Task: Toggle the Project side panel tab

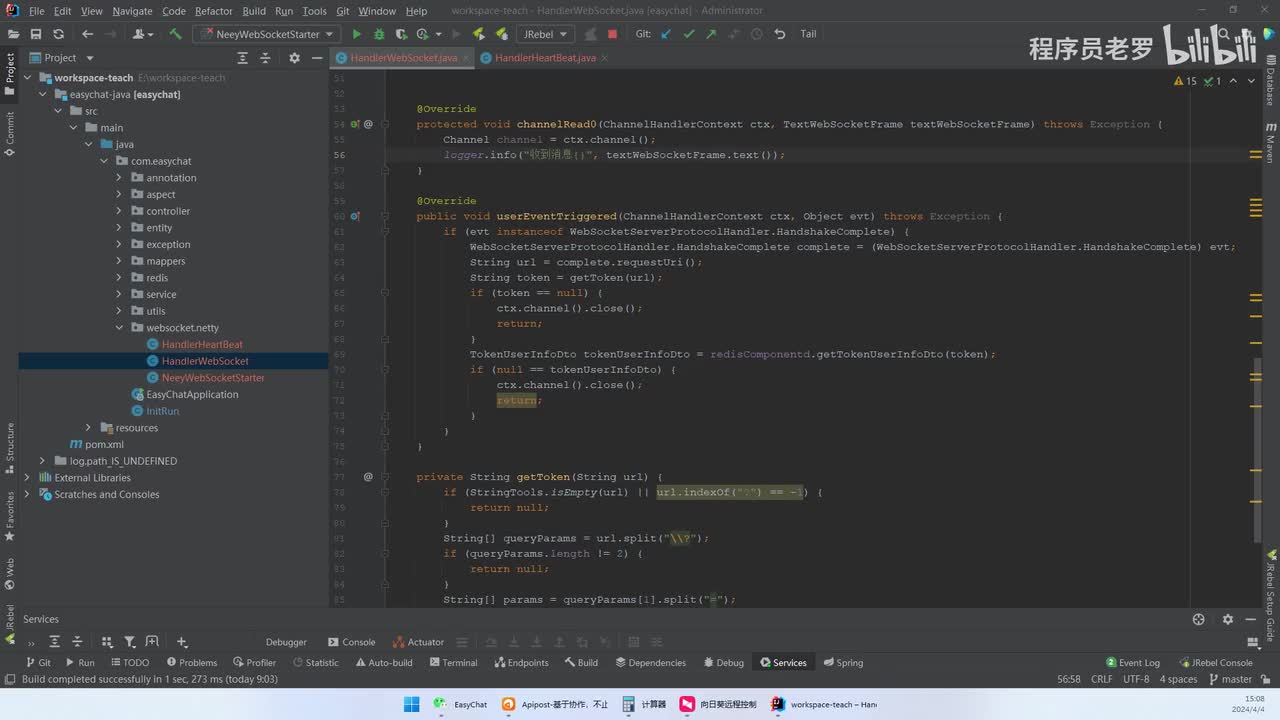Action: [10, 73]
